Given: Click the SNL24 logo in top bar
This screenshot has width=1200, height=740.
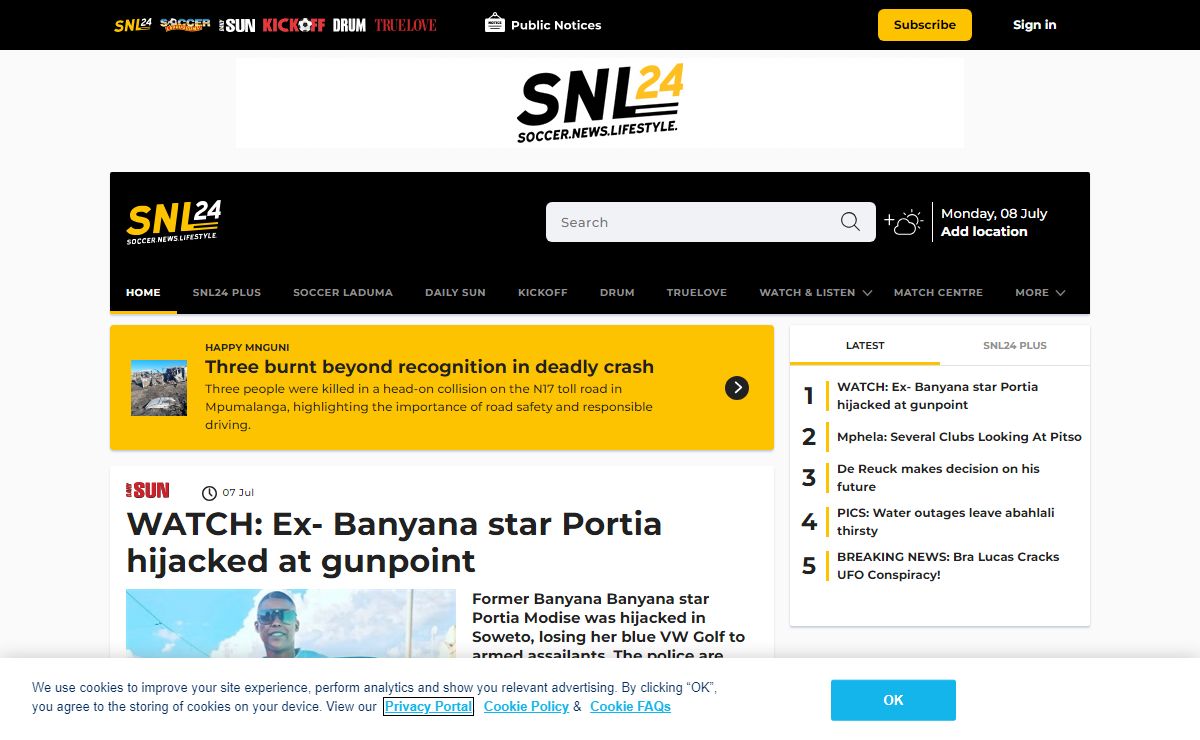Looking at the screenshot, I should 132,25.
